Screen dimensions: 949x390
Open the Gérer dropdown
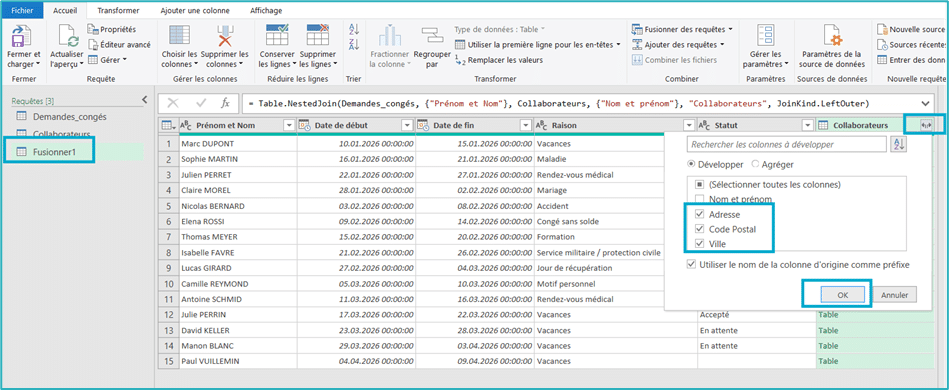pos(107,59)
